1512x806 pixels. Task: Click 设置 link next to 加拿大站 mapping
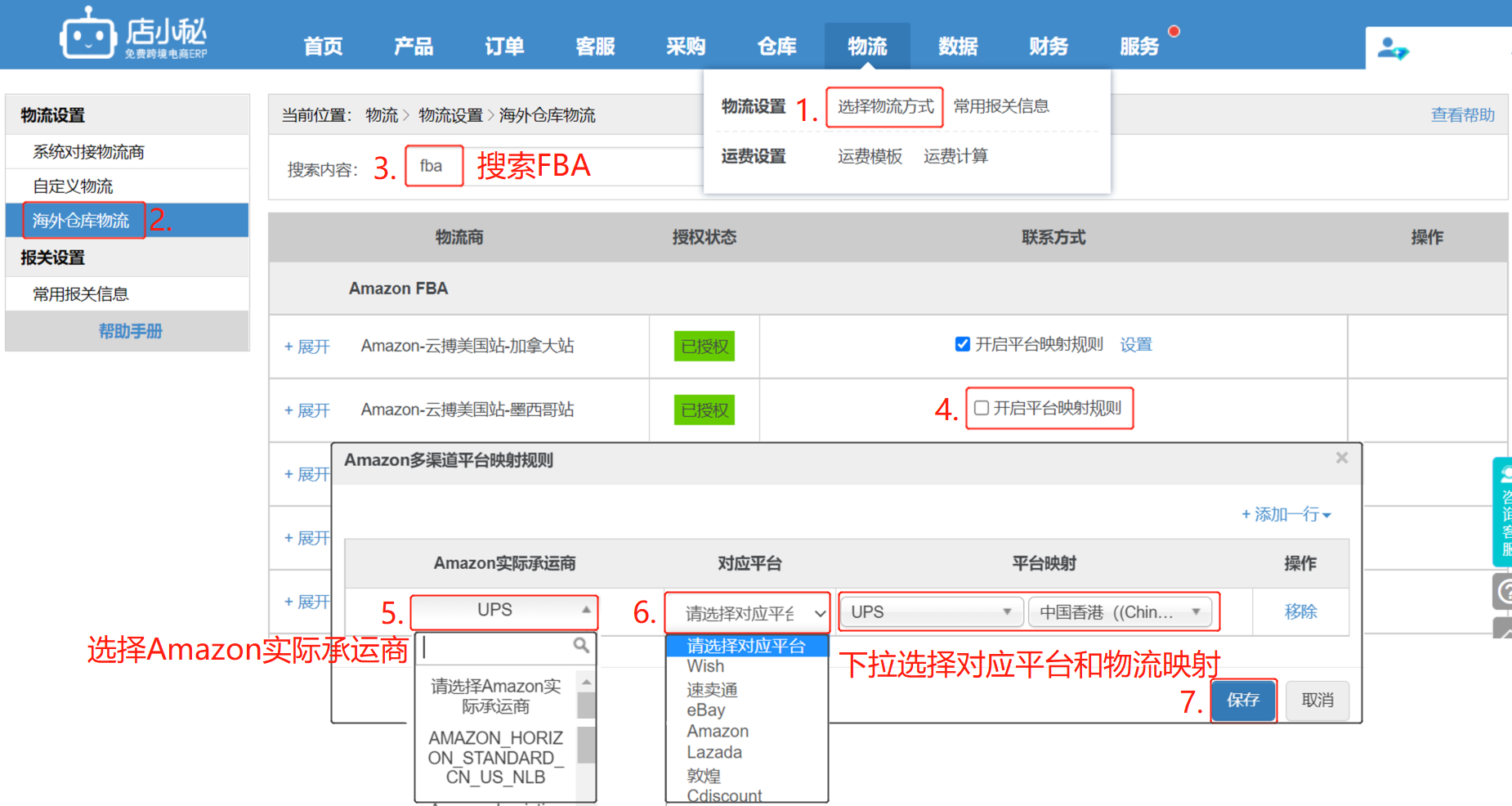(x=1136, y=344)
